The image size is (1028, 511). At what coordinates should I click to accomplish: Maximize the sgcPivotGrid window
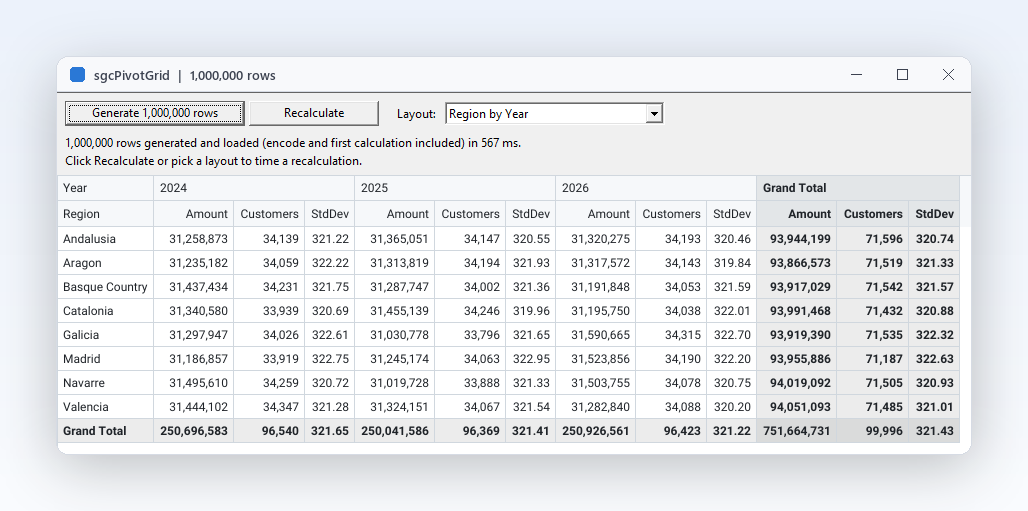902,75
